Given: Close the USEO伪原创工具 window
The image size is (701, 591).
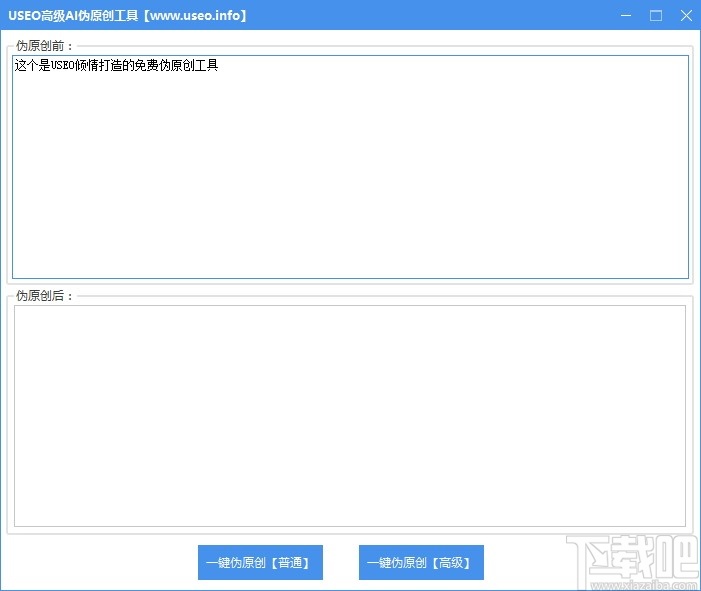Looking at the screenshot, I should (686, 16).
